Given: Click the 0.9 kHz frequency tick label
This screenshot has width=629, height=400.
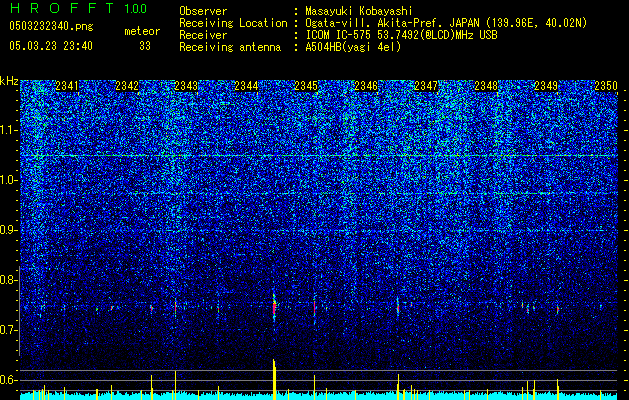Looking at the screenshot, I should pyautogui.click(x=9, y=230).
